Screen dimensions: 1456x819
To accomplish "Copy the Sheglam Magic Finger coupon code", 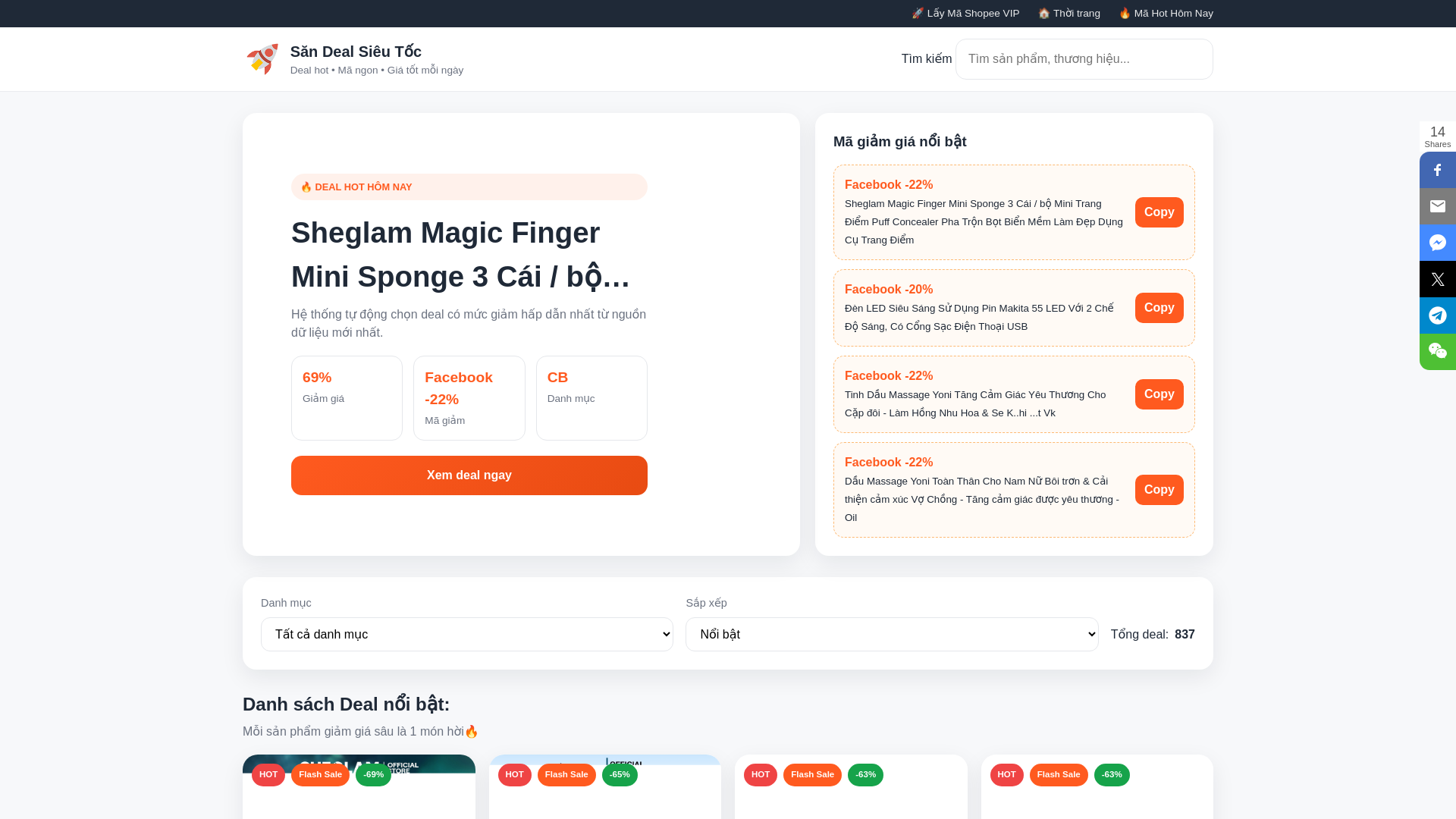I will click(x=1159, y=212).
